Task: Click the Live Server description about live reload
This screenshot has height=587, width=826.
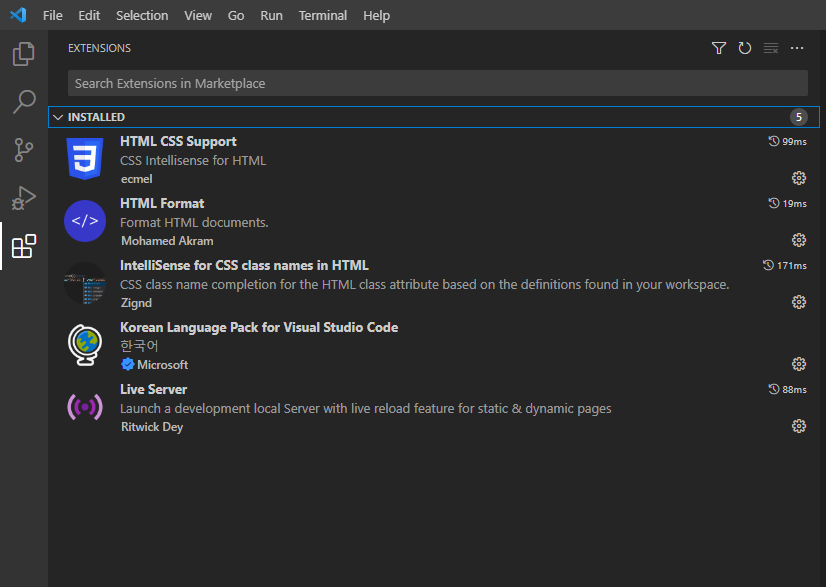Action: tap(366, 409)
